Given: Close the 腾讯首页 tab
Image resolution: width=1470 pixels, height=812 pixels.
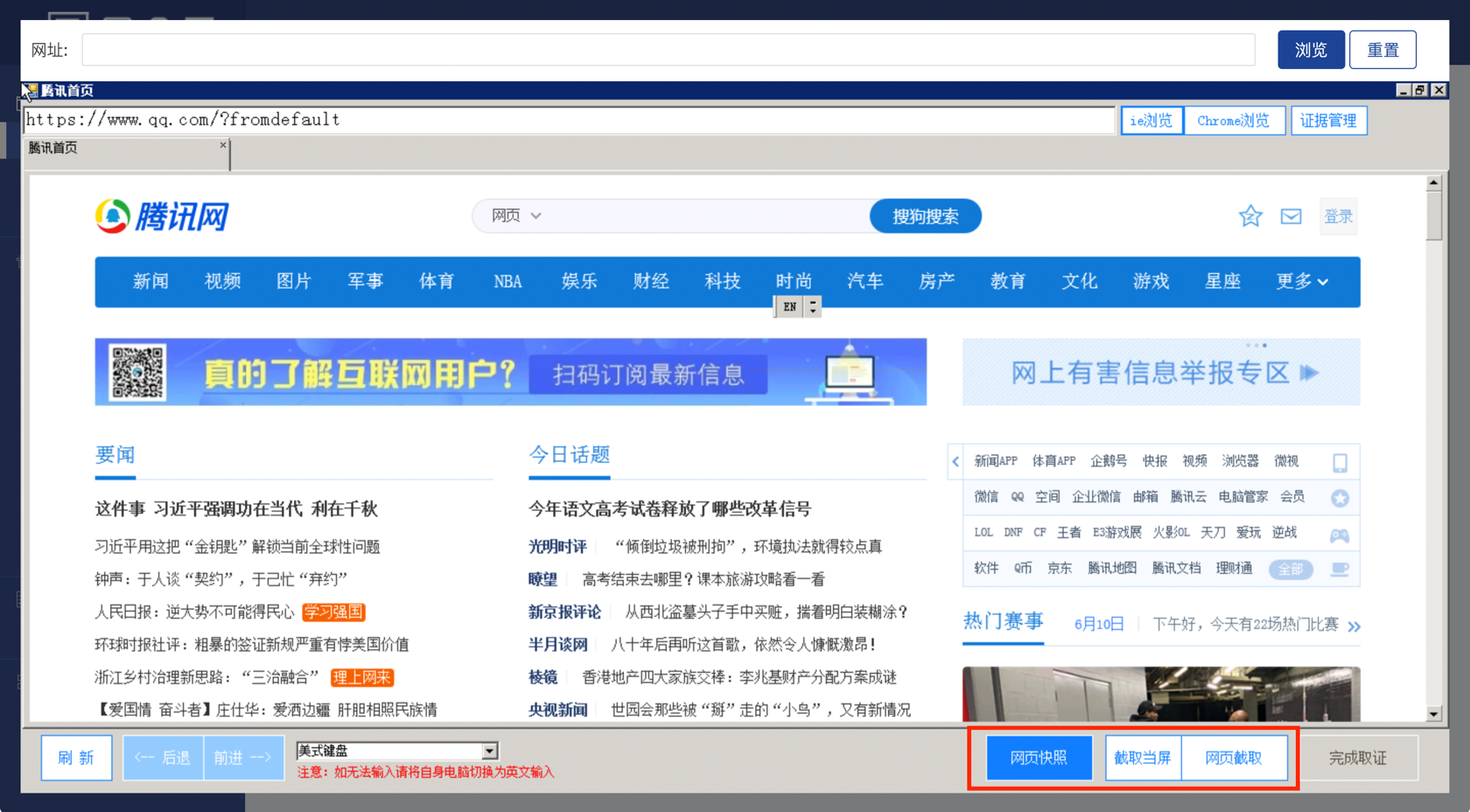Looking at the screenshot, I should pyautogui.click(x=223, y=145).
